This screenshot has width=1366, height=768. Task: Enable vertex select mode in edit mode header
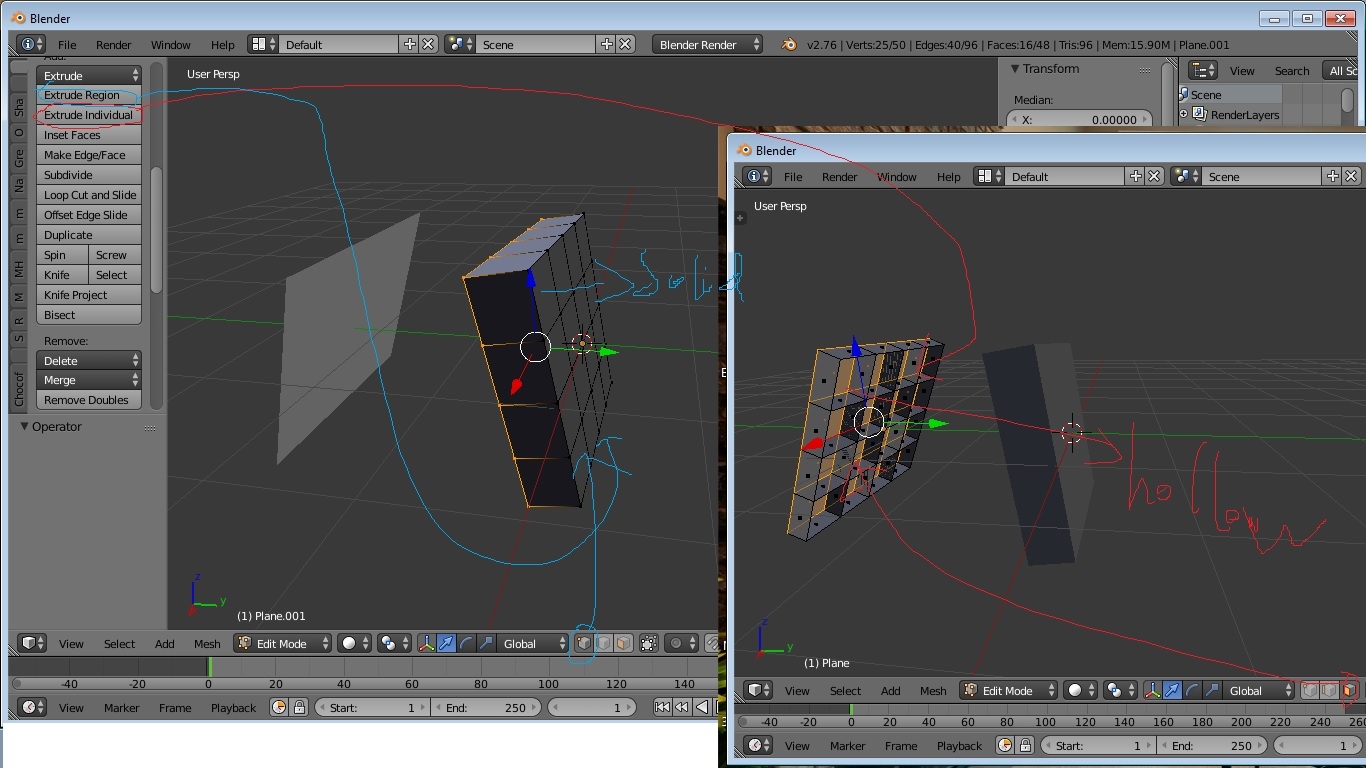pos(582,643)
